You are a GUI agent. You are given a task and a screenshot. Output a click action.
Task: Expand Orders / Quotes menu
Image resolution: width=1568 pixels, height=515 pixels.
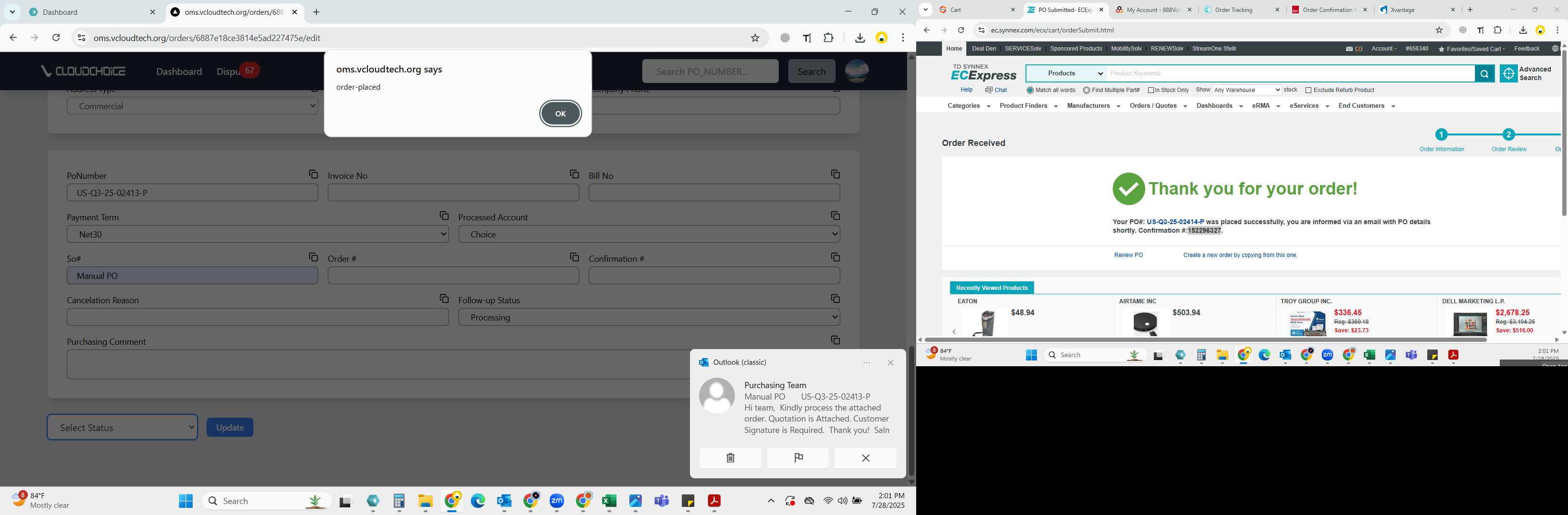[1158, 106]
